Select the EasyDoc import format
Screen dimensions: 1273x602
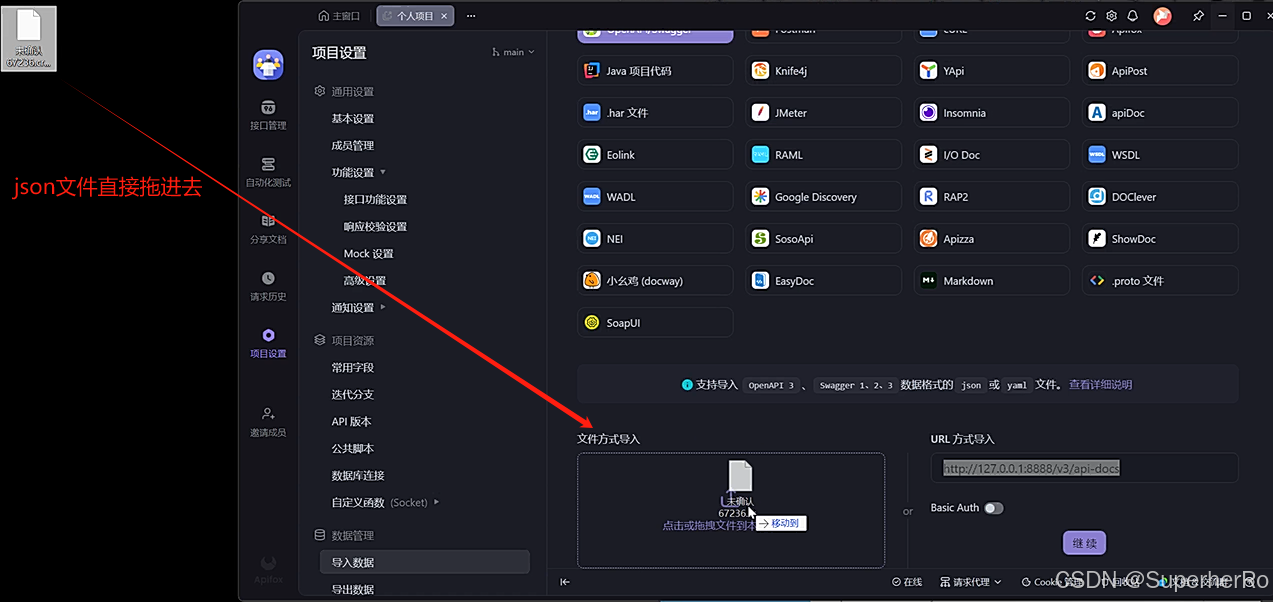[x=823, y=281]
